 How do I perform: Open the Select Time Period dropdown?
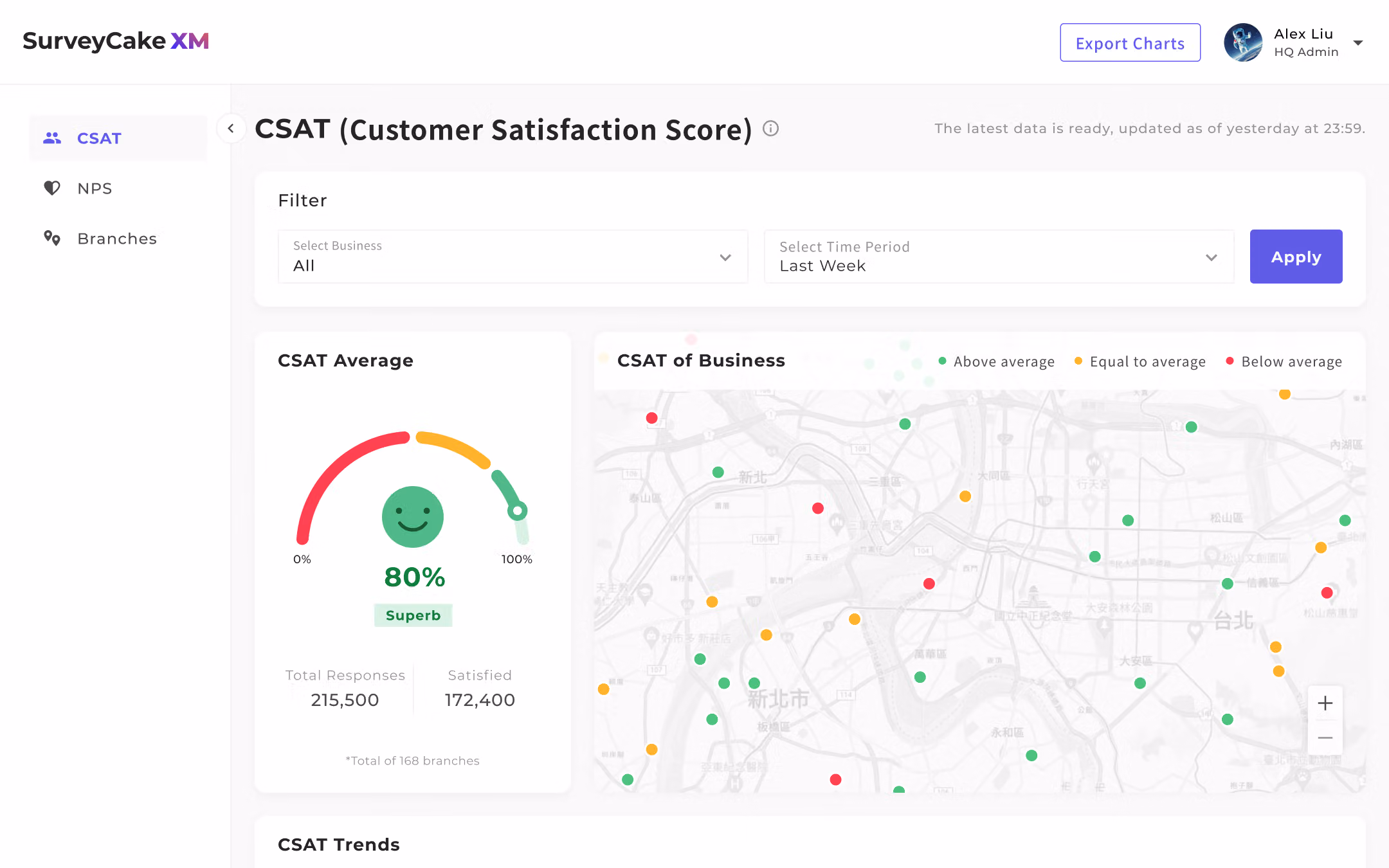pyautogui.click(x=999, y=257)
